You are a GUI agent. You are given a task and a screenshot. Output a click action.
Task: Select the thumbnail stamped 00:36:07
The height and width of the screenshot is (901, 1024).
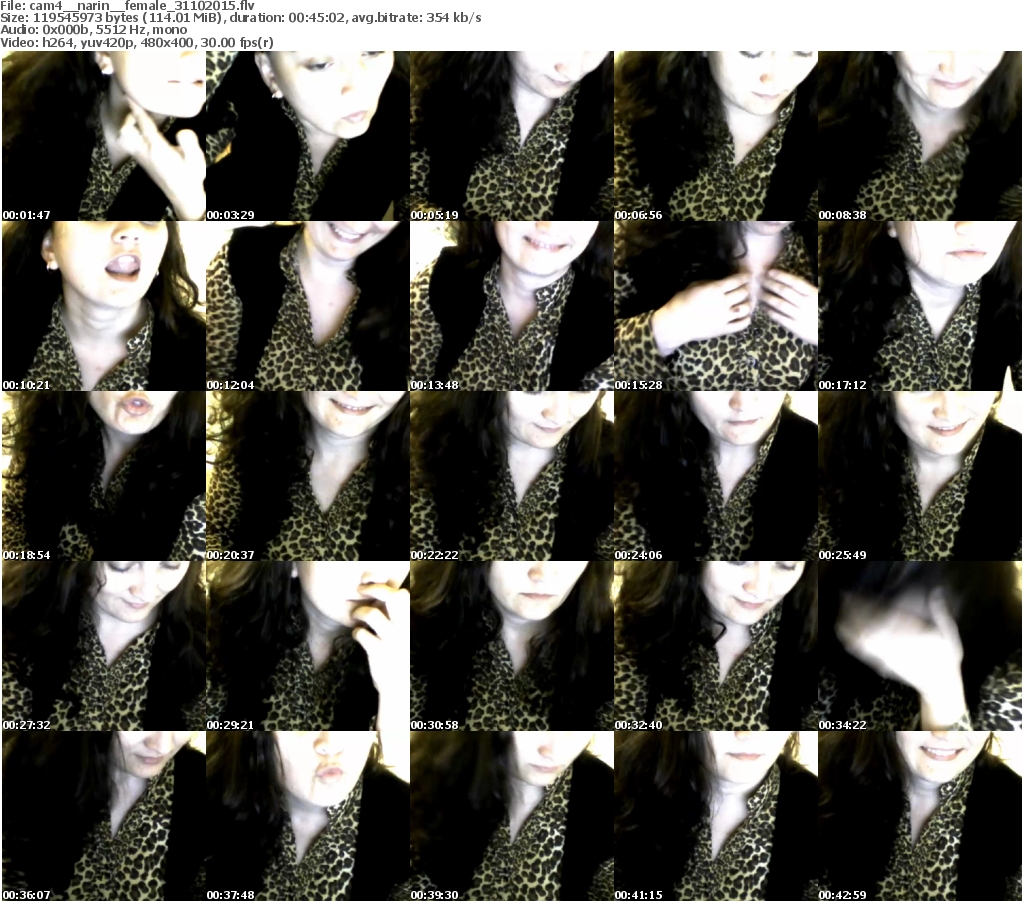tap(104, 816)
